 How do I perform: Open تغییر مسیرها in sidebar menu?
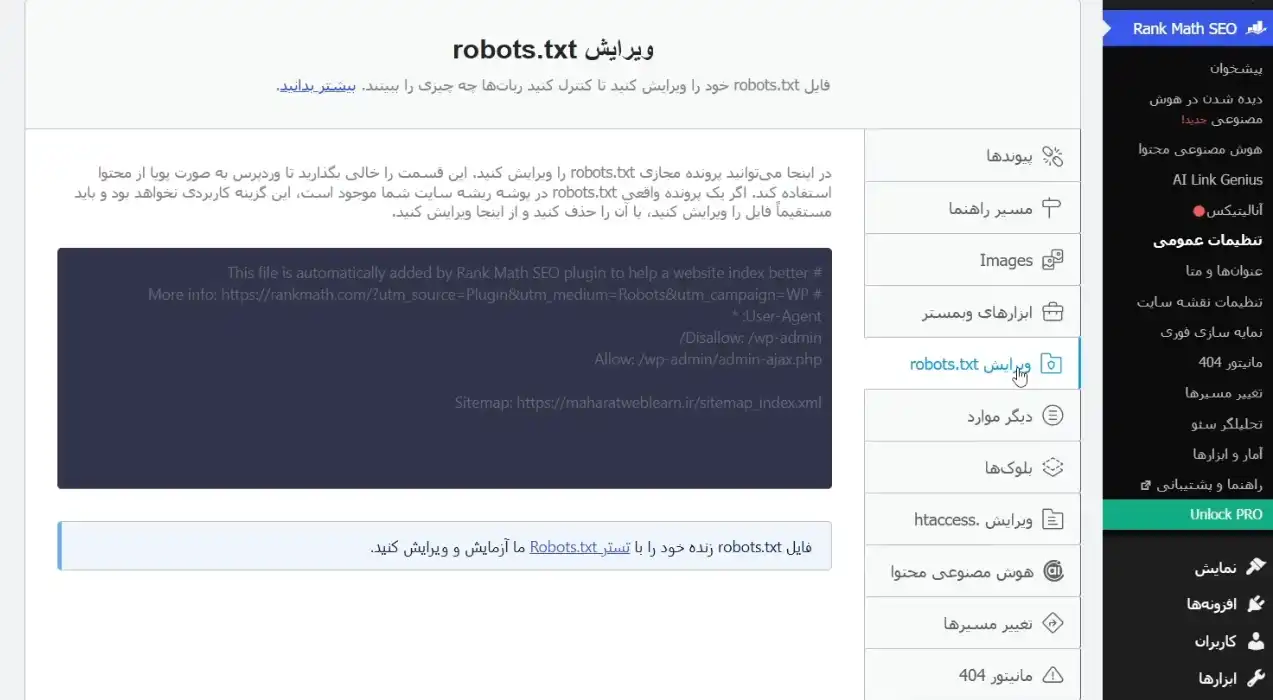click(x=1224, y=393)
